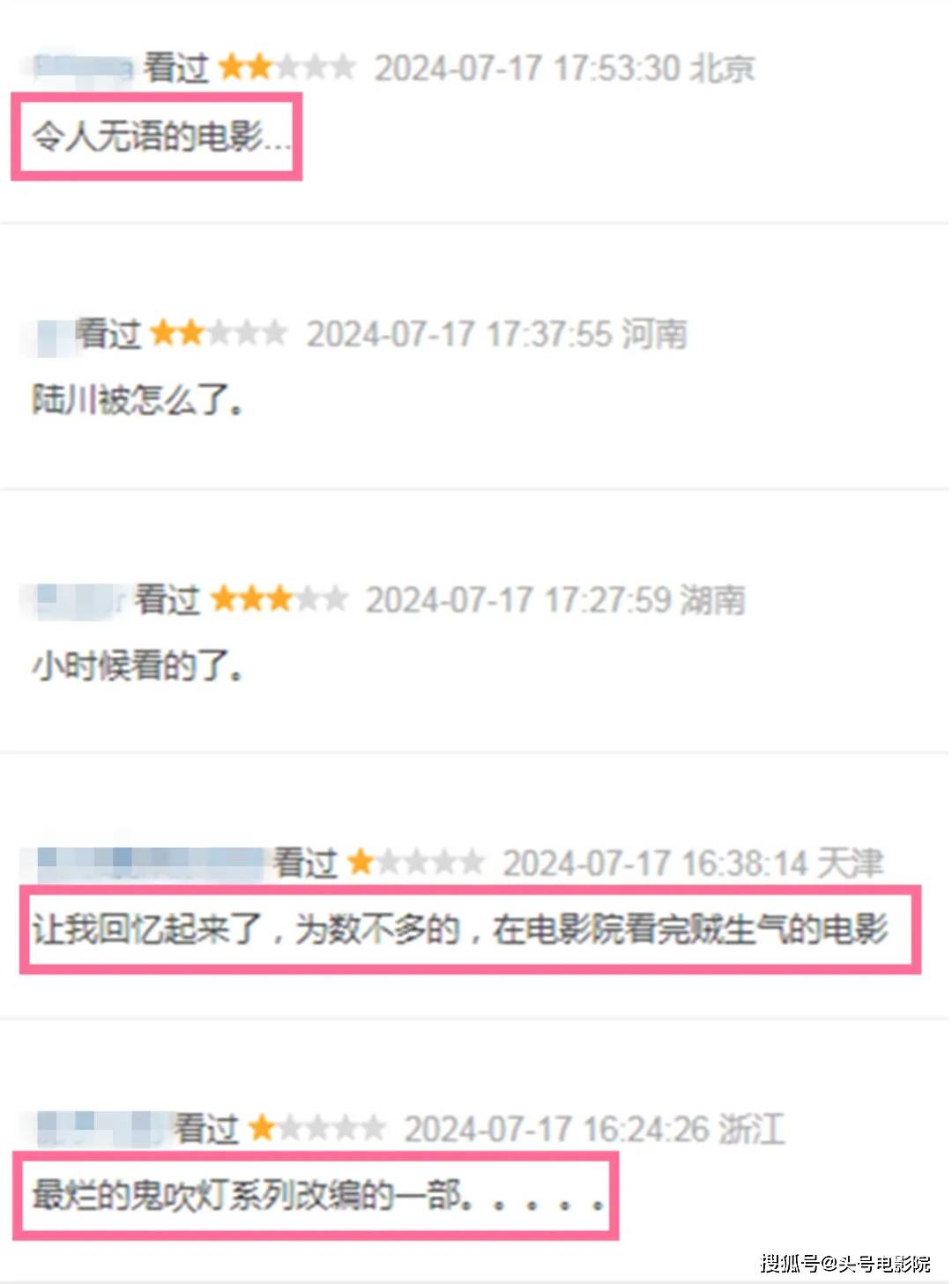This screenshot has width=952, height=1284.
Task: Click the timestamp 2024-07-17 16:24:26
Action: tap(556, 1129)
